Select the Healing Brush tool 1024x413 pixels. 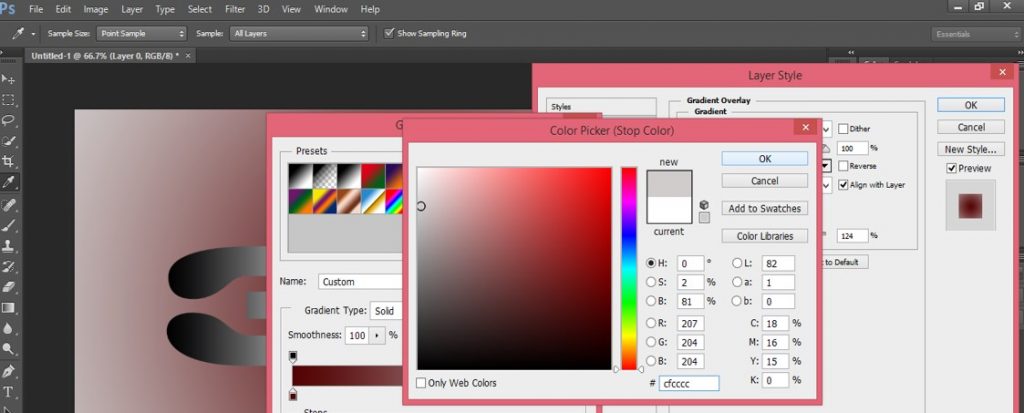pos(8,205)
